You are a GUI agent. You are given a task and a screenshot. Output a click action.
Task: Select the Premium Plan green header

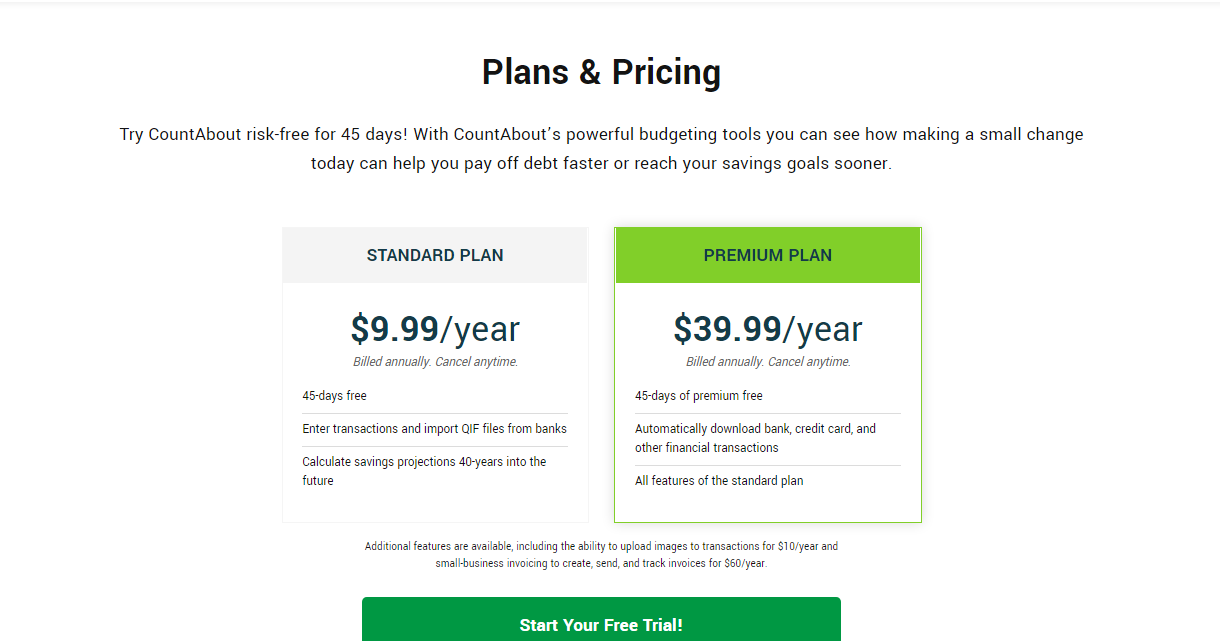768,255
